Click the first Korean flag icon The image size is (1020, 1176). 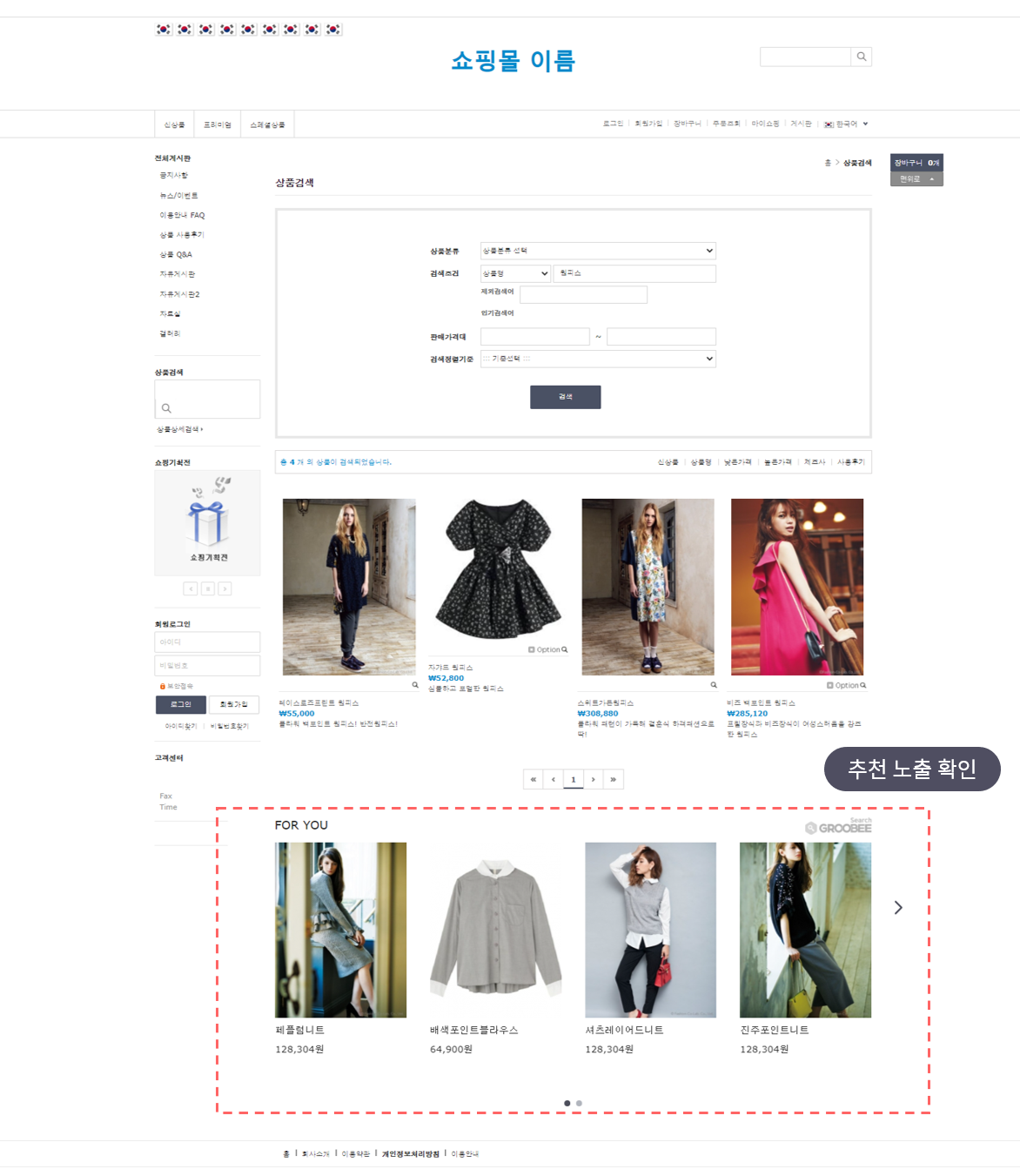click(164, 30)
